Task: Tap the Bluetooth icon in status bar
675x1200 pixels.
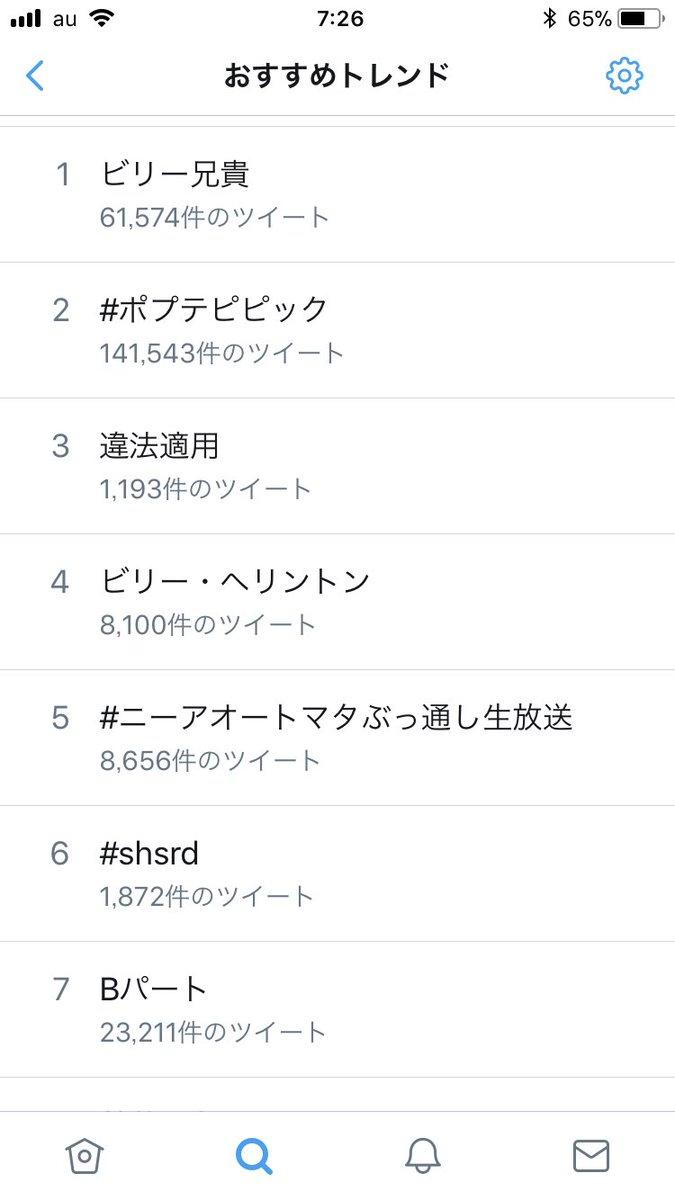Action: (x=548, y=19)
